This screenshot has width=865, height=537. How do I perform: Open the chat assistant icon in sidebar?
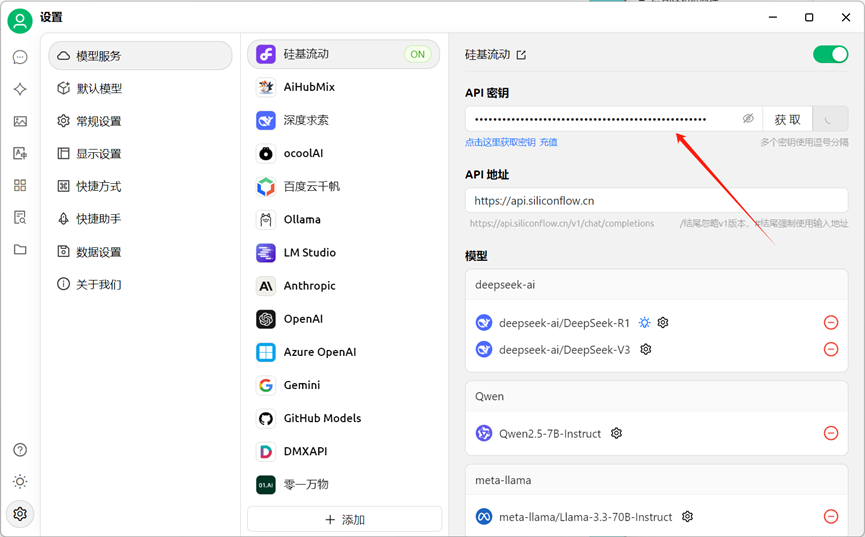click(x=20, y=57)
